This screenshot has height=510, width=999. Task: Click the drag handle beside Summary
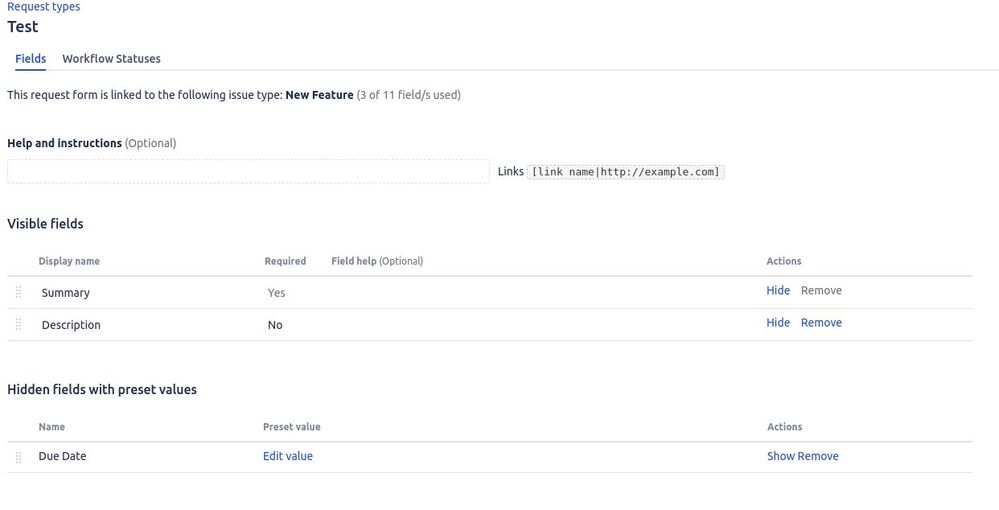coord(18,293)
